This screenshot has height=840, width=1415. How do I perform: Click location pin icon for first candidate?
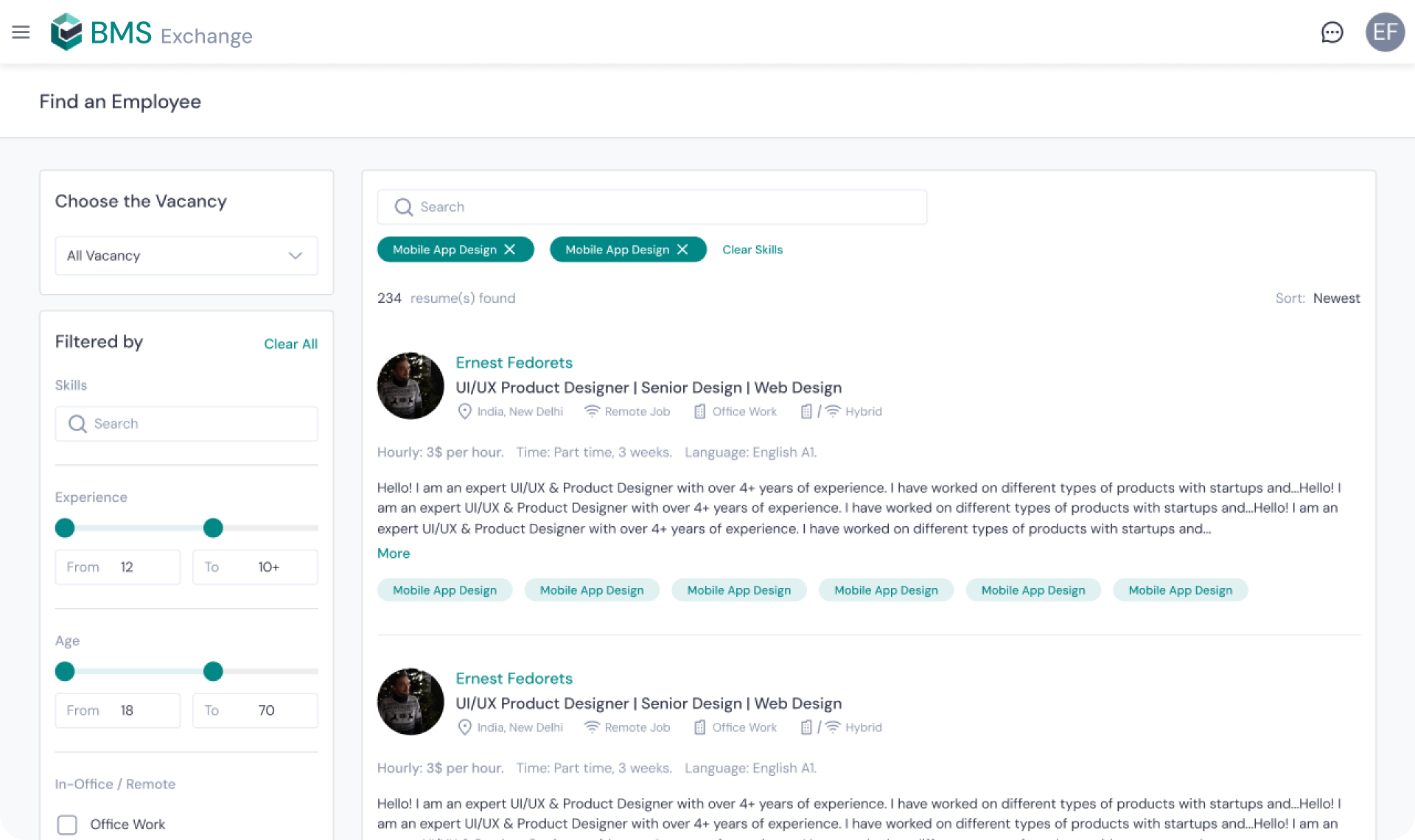(464, 411)
